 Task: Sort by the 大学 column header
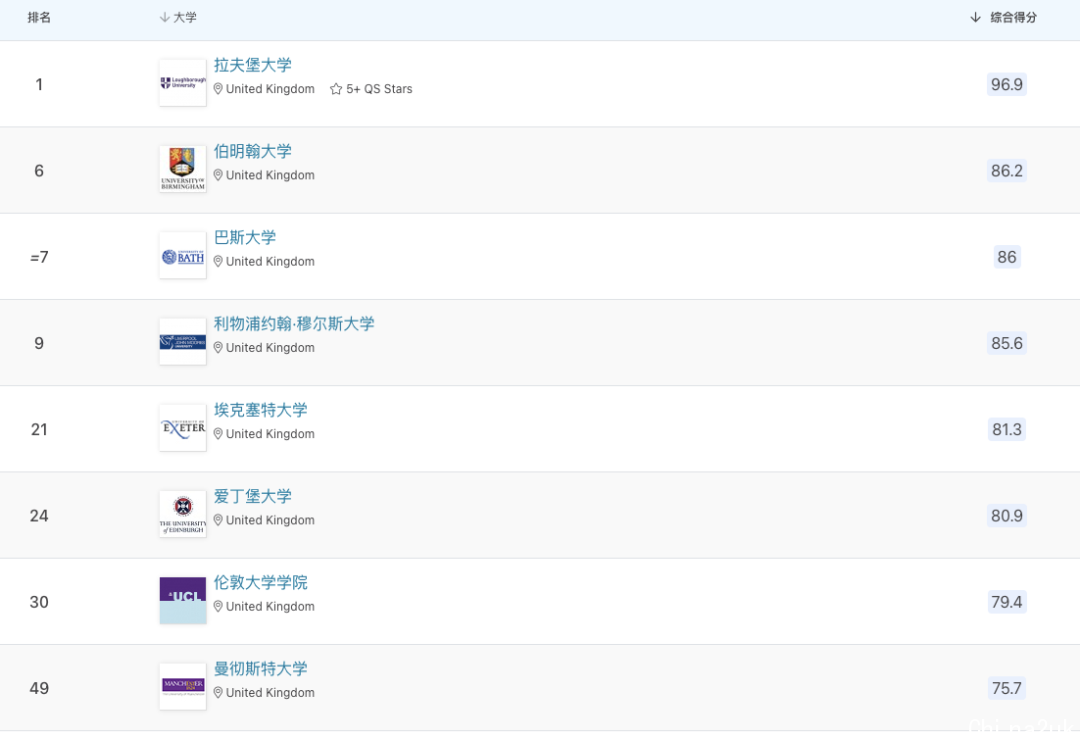coord(178,18)
